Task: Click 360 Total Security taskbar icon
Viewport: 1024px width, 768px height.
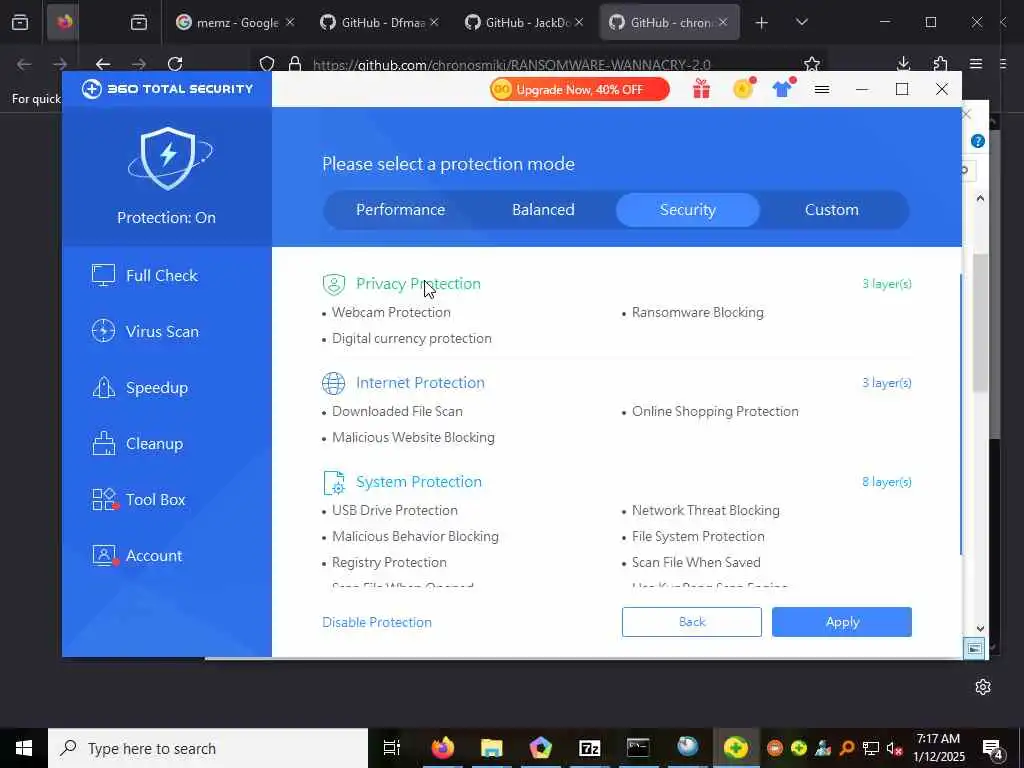Action: pos(736,747)
